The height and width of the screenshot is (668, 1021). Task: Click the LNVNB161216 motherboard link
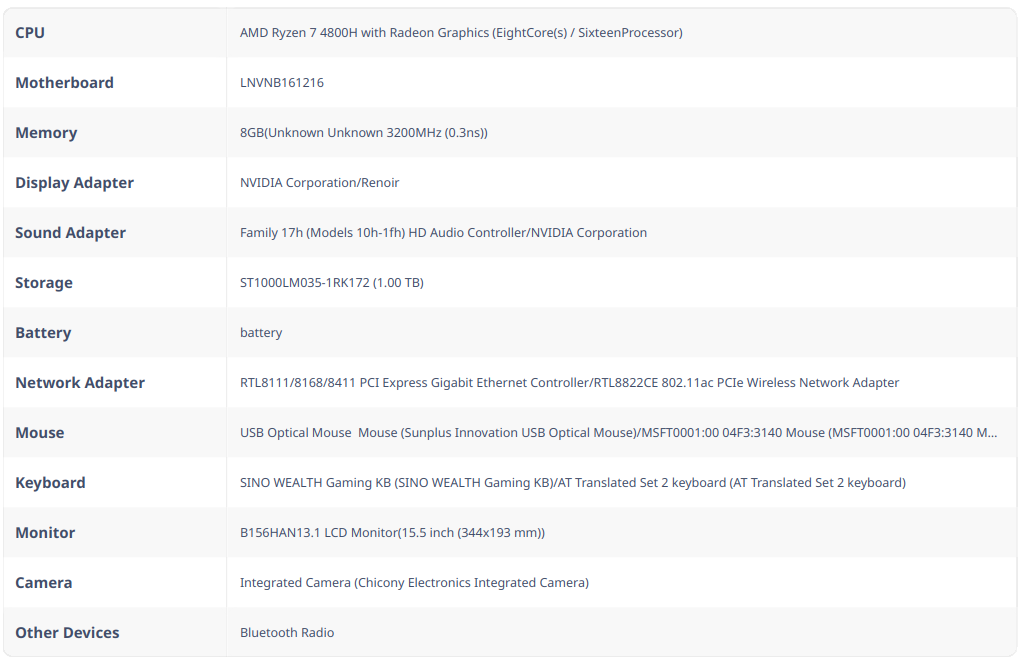click(281, 82)
